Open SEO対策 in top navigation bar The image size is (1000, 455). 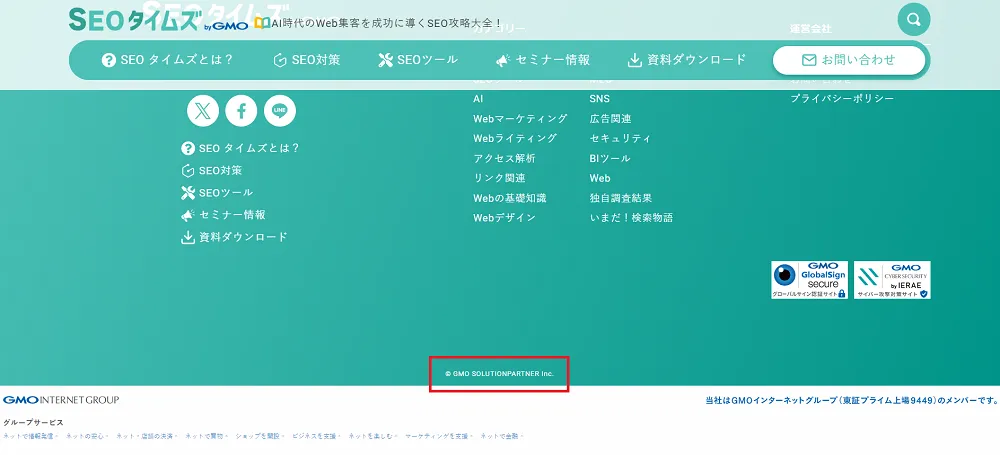coord(307,60)
